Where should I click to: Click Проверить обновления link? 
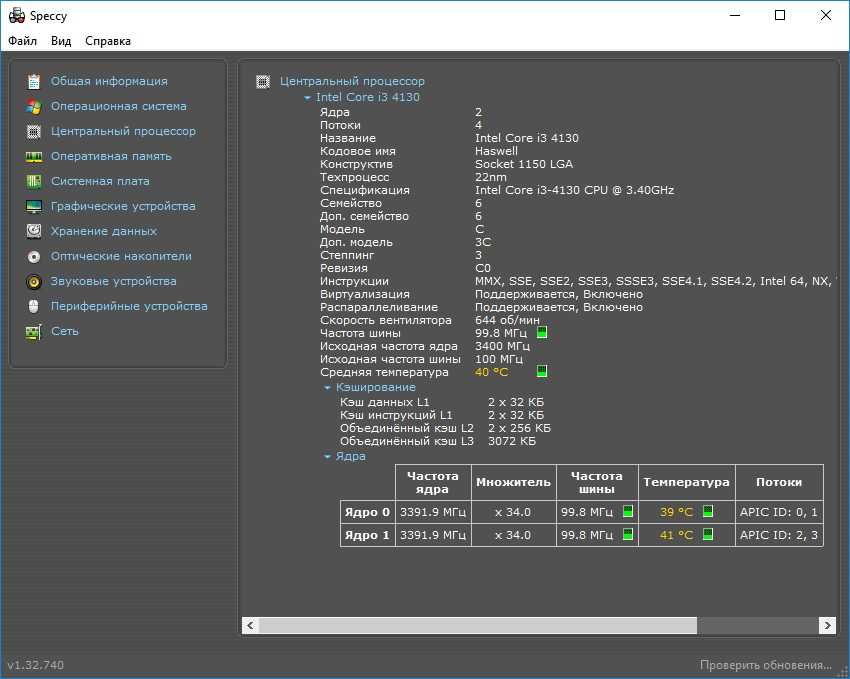coord(765,665)
